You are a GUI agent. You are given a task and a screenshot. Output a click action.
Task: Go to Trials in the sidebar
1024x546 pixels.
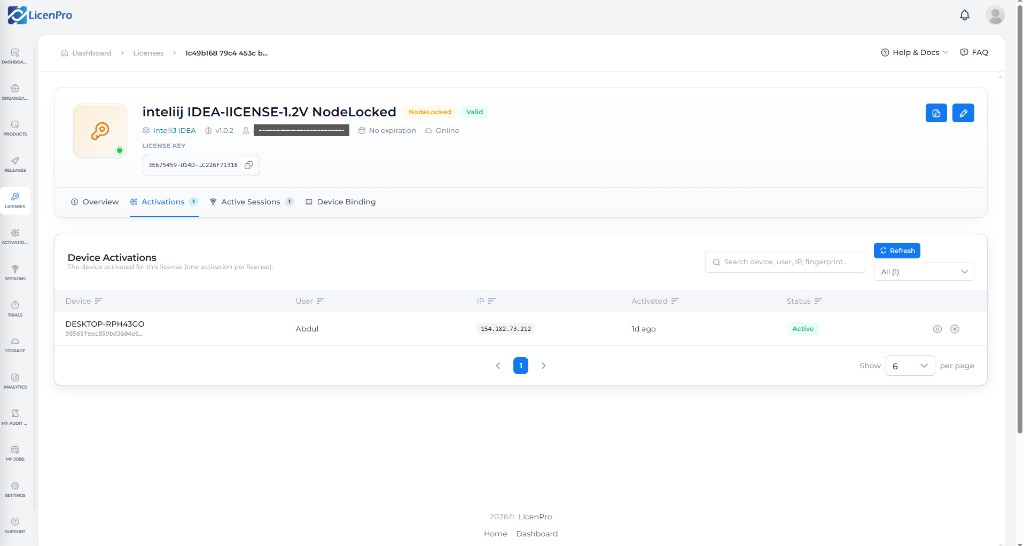pos(15,309)
